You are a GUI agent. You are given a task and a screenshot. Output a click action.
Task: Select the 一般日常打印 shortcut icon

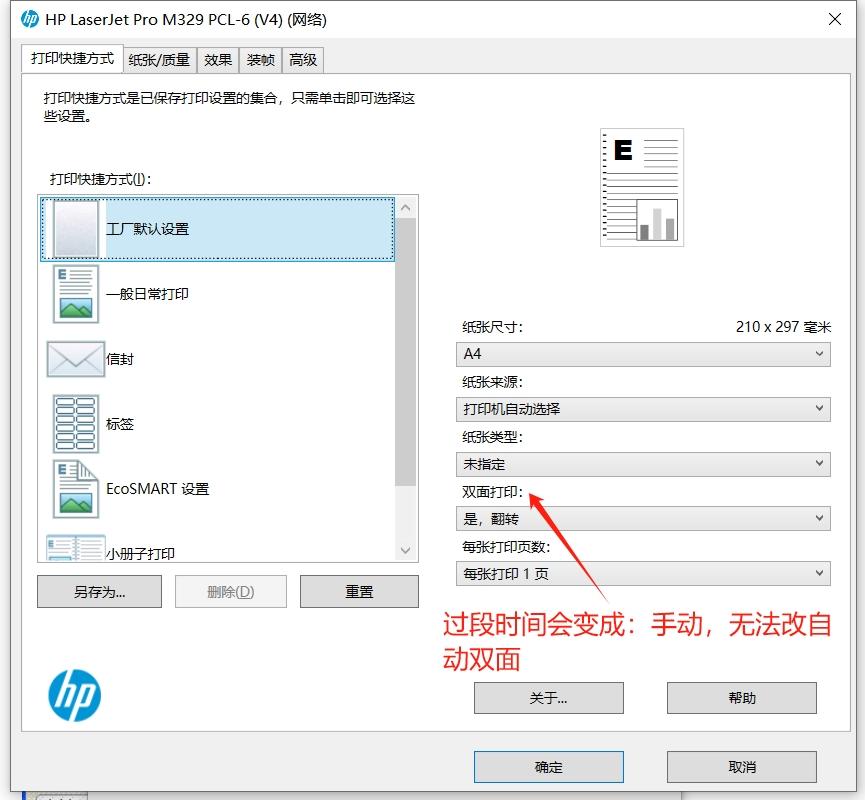76,295
